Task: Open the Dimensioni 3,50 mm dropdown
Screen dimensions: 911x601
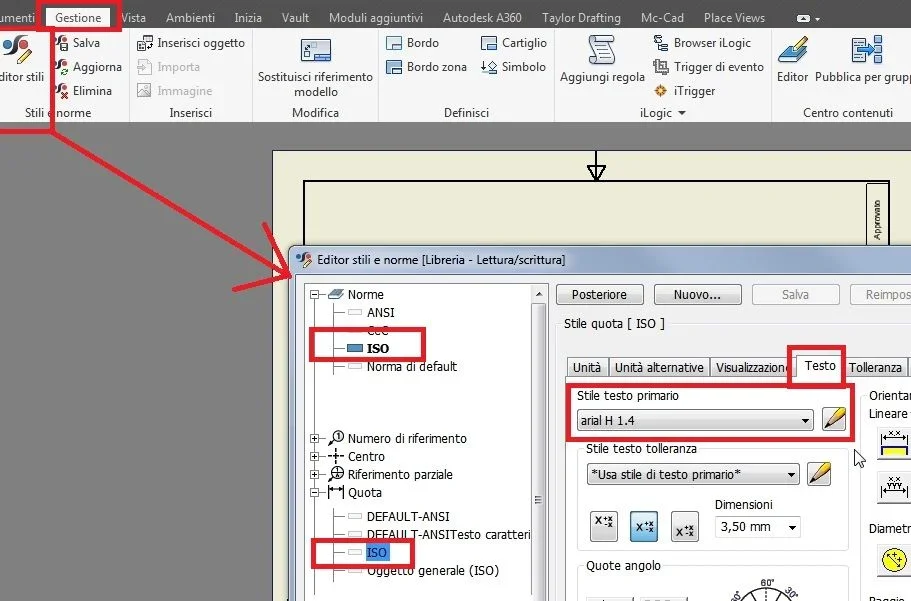Action: coord(758,527)
